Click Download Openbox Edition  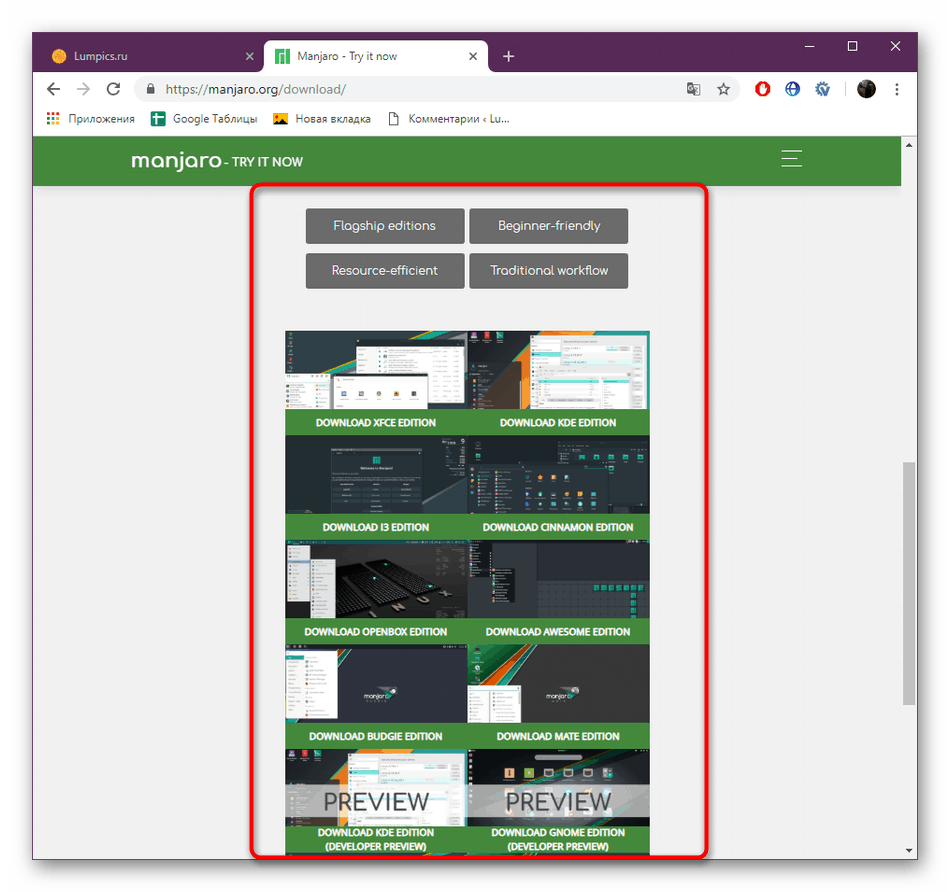click(x=376, y=631)
